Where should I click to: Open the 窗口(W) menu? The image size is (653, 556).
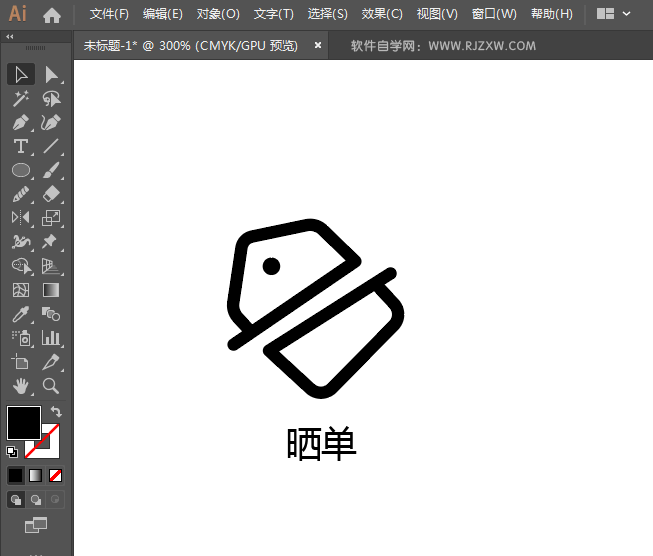(x=494, y=14)
